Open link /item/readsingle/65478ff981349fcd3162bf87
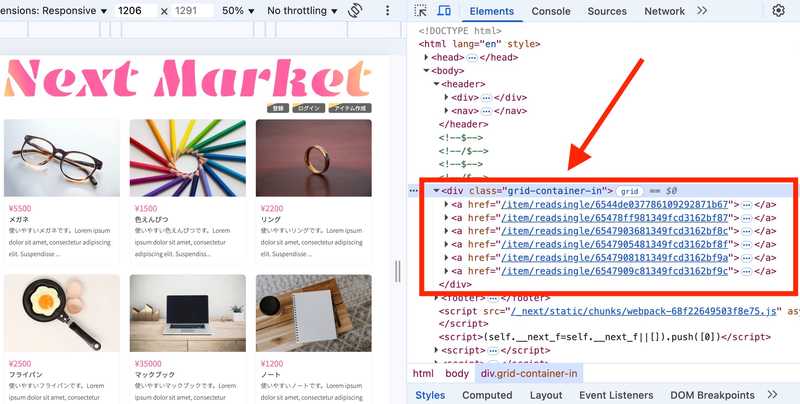The height and width of the screenshot is (404, 800). [x=615, y=217]
